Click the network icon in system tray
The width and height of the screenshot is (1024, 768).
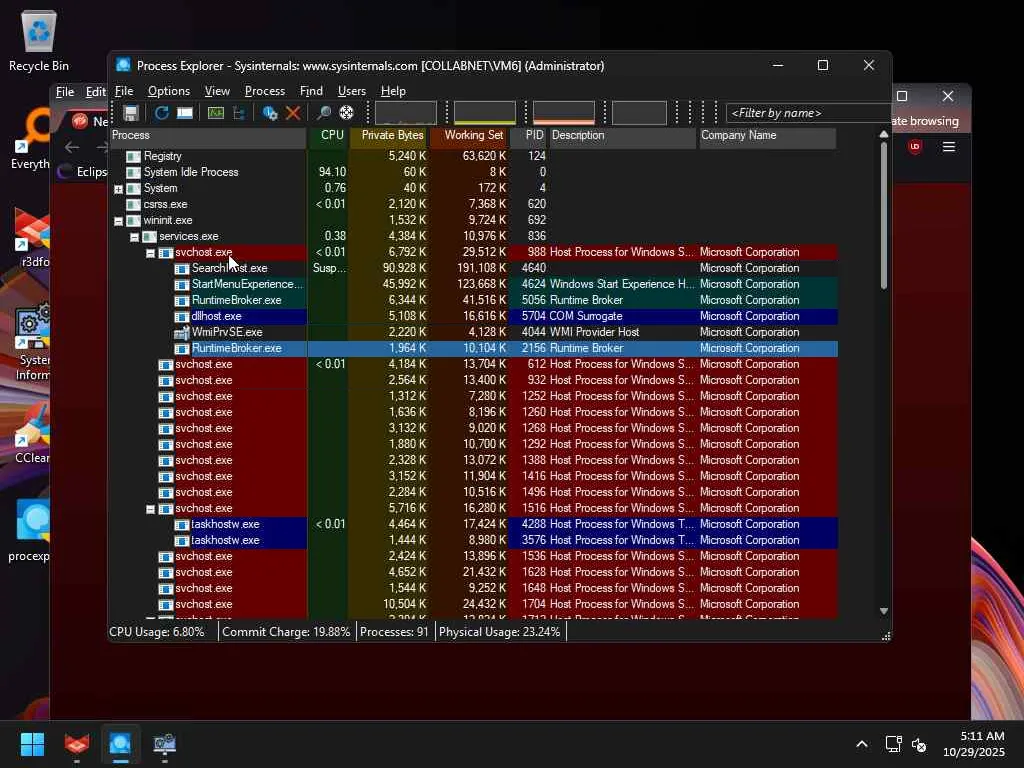tap(893, 744)
